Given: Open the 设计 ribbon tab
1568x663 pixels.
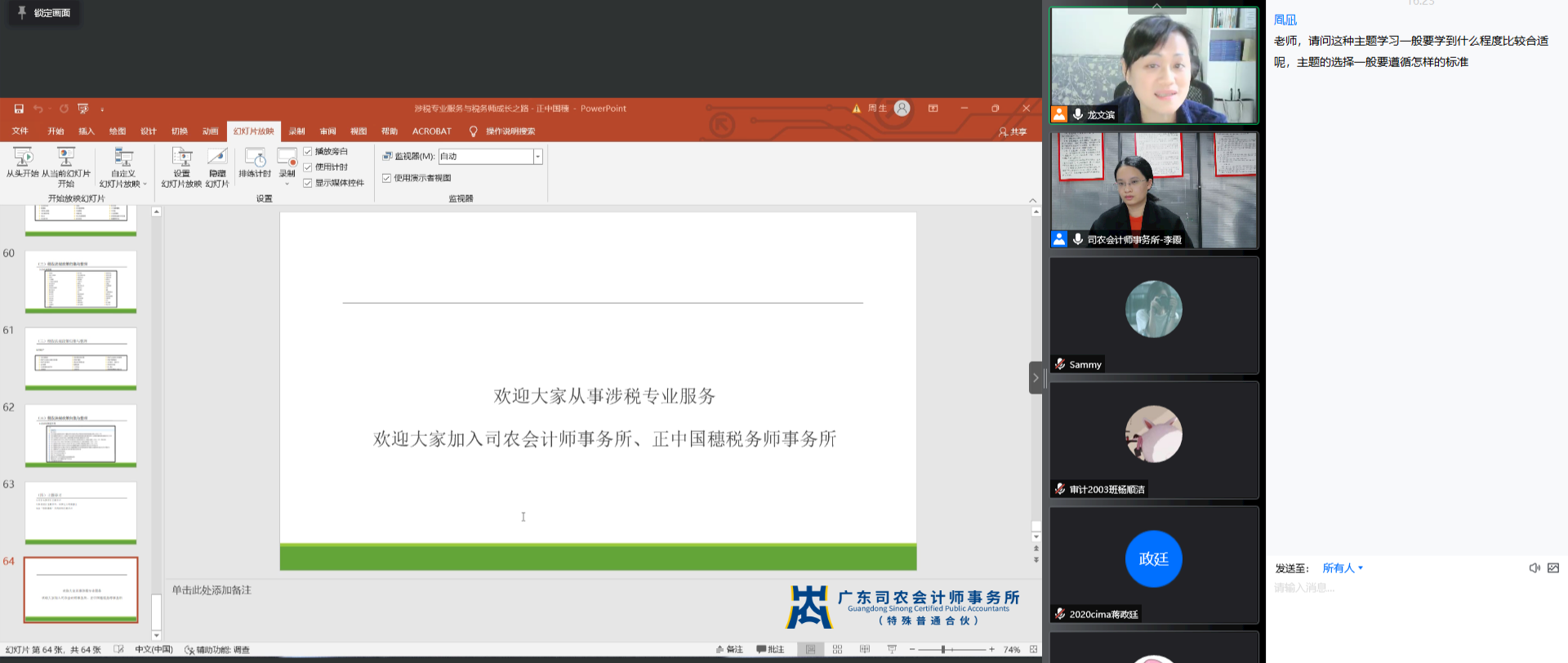Looking at the screenshot, I should tap(149, 131).
